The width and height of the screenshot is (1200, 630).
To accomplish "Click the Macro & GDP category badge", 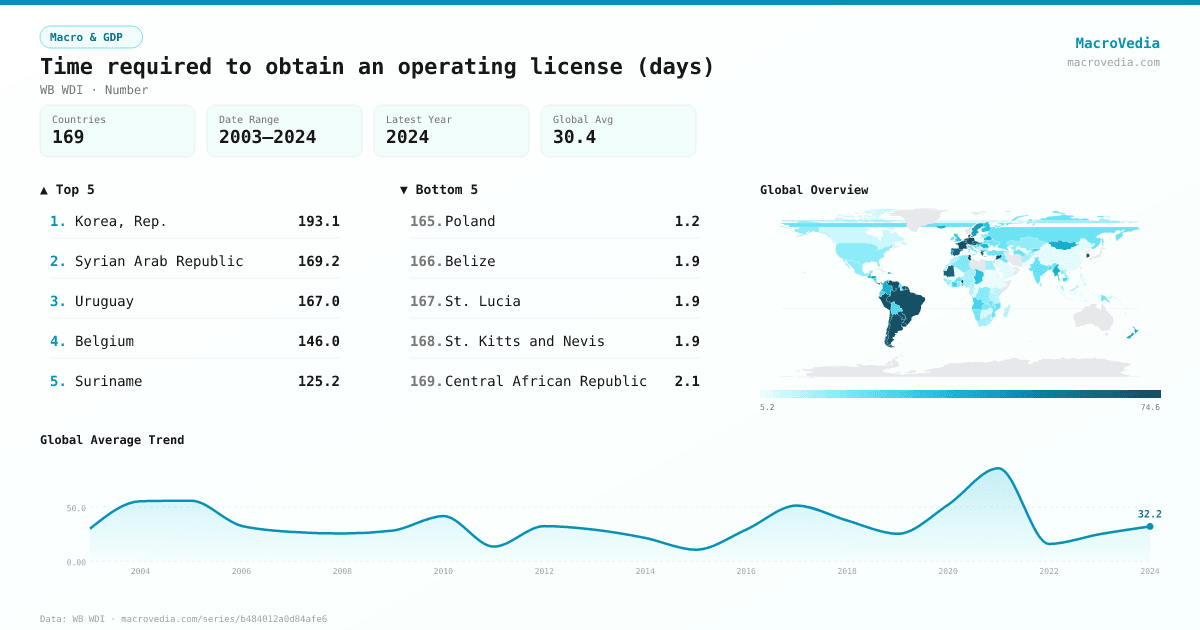I will point(91,36).
